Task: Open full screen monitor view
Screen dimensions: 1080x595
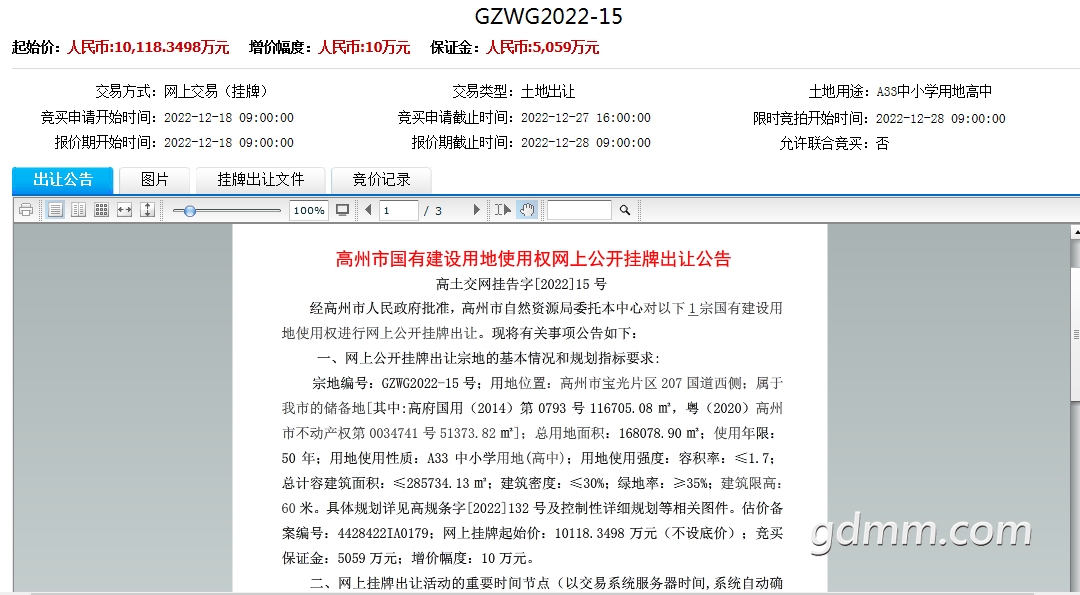Action: pos(342,210)
